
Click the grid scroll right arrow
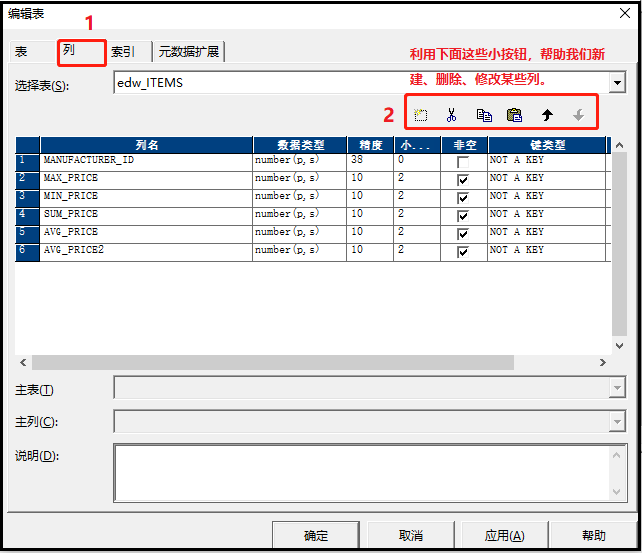(602, 363)
